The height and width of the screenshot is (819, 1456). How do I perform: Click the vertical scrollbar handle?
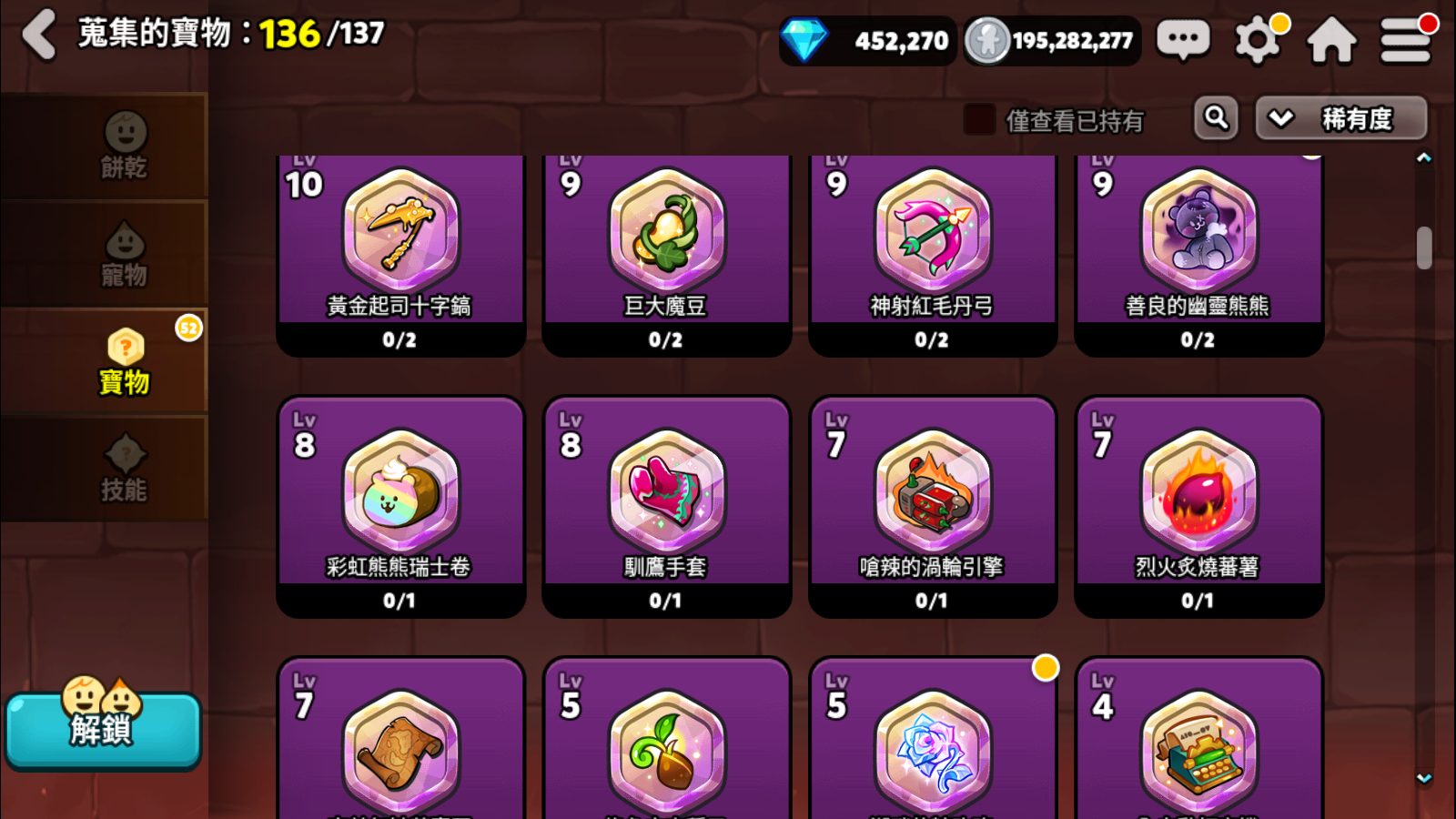click(1424, 248)
